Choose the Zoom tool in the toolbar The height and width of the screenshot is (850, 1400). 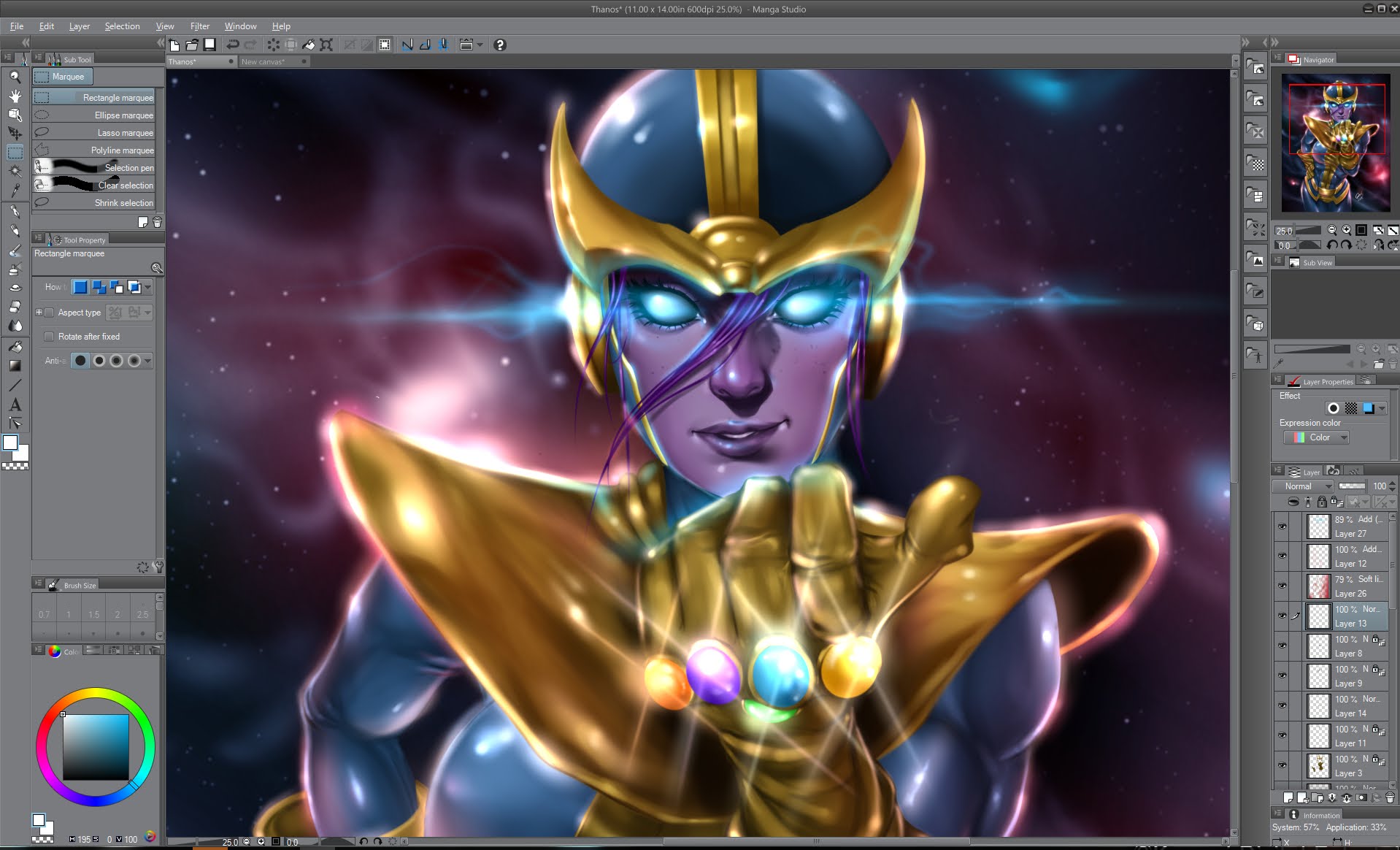14,76
